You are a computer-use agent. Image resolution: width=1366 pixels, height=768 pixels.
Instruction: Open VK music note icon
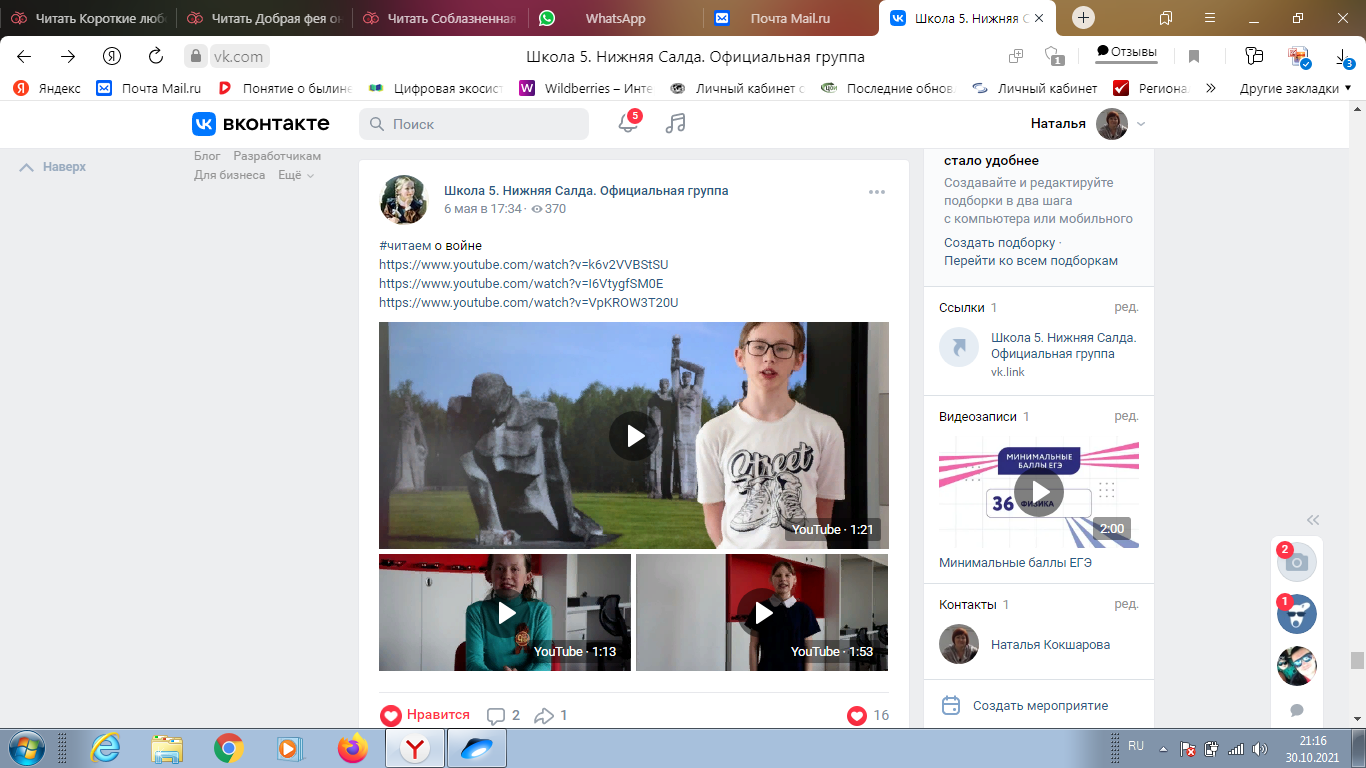pyautogui.click(x=676, y=123)
